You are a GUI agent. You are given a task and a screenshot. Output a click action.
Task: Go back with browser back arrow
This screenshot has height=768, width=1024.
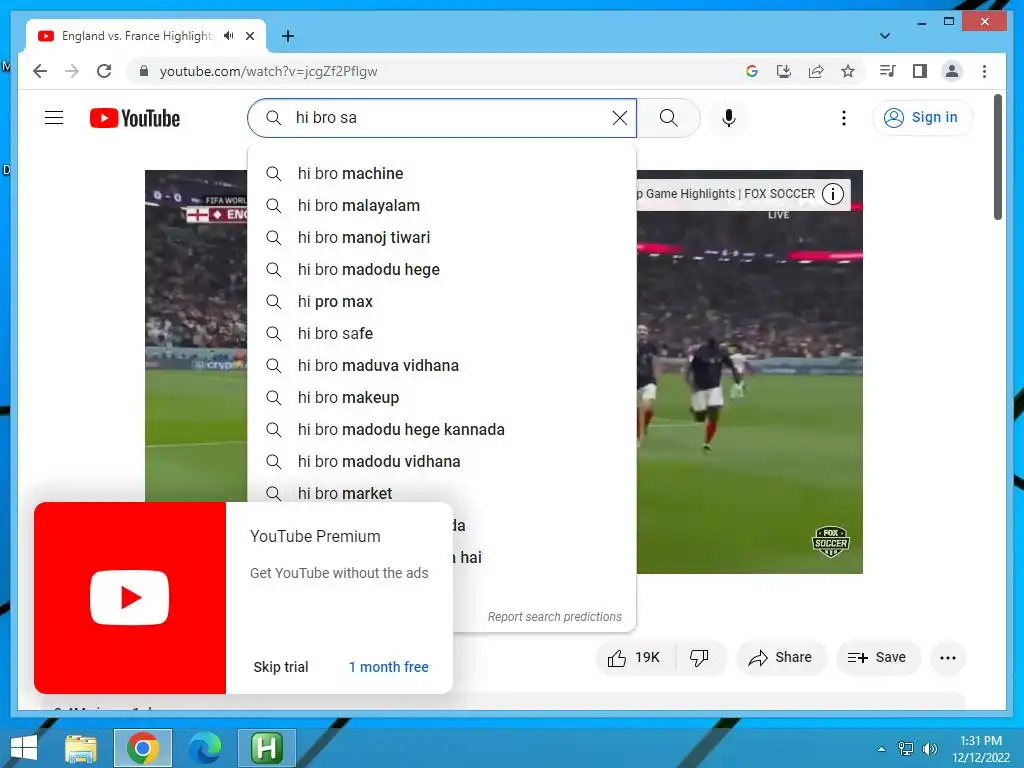[x=40, y=71]
